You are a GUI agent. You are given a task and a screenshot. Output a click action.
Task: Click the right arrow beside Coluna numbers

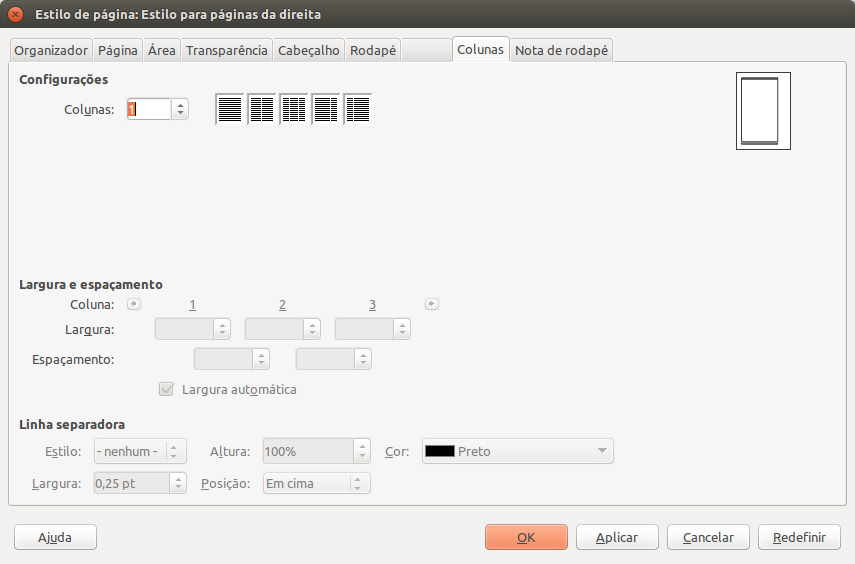(x=431, y=304)
